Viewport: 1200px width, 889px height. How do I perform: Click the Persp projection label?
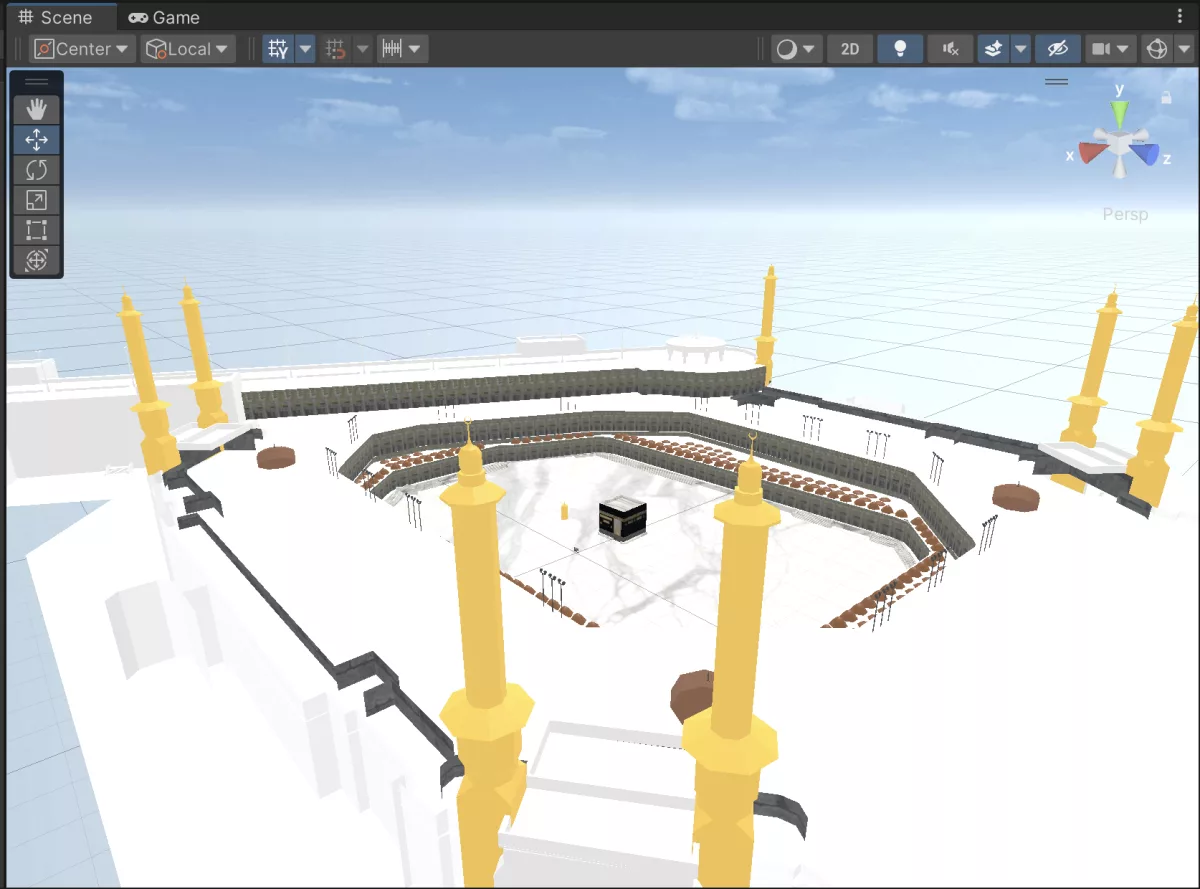click(x=1125, y=214)
